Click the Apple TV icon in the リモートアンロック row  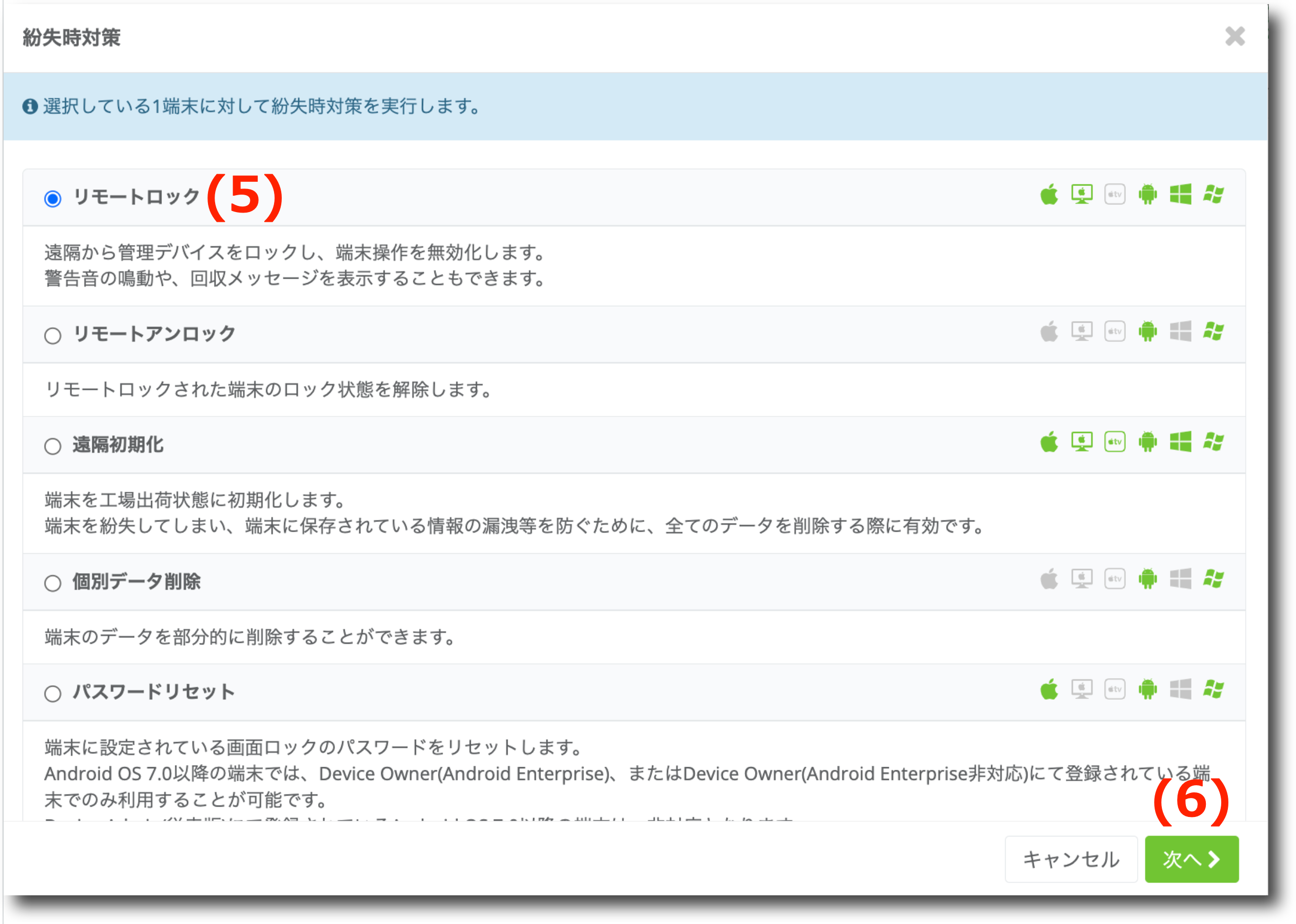pos(1115,332)
